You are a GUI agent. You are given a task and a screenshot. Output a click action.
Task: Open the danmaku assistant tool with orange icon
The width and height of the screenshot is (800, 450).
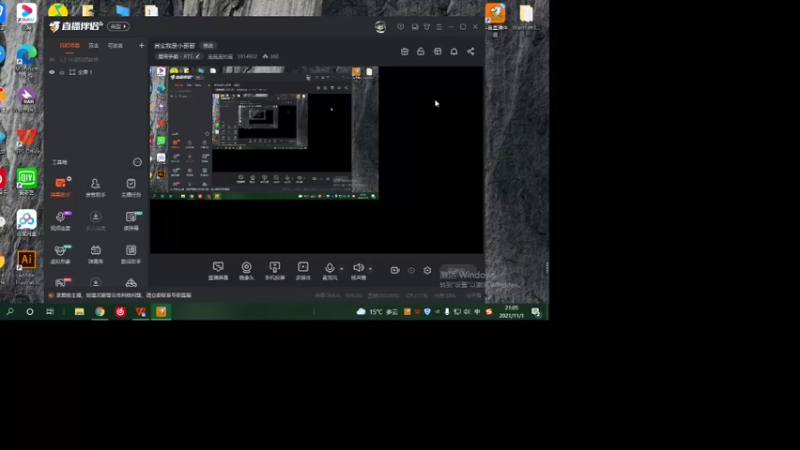61,187
